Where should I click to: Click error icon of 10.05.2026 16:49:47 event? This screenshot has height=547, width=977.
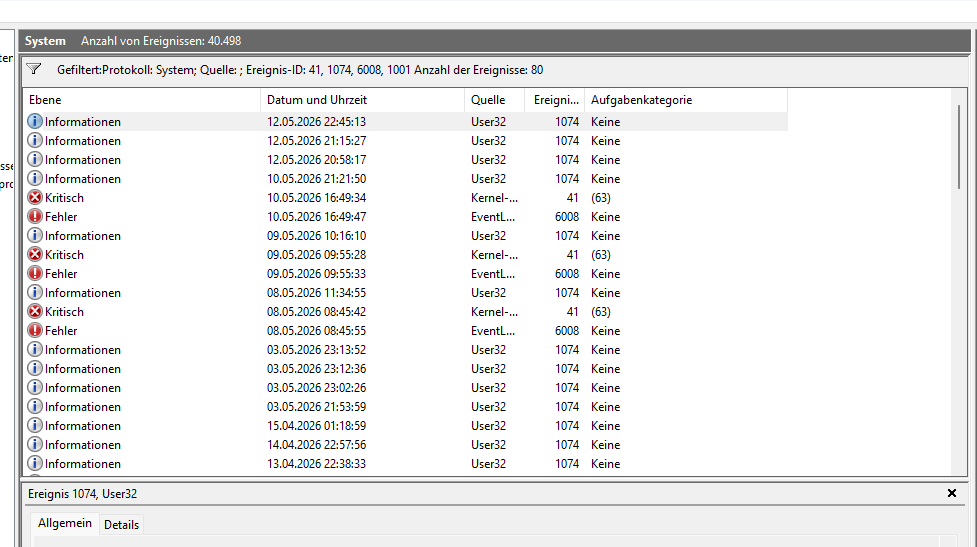pos(35,217)
